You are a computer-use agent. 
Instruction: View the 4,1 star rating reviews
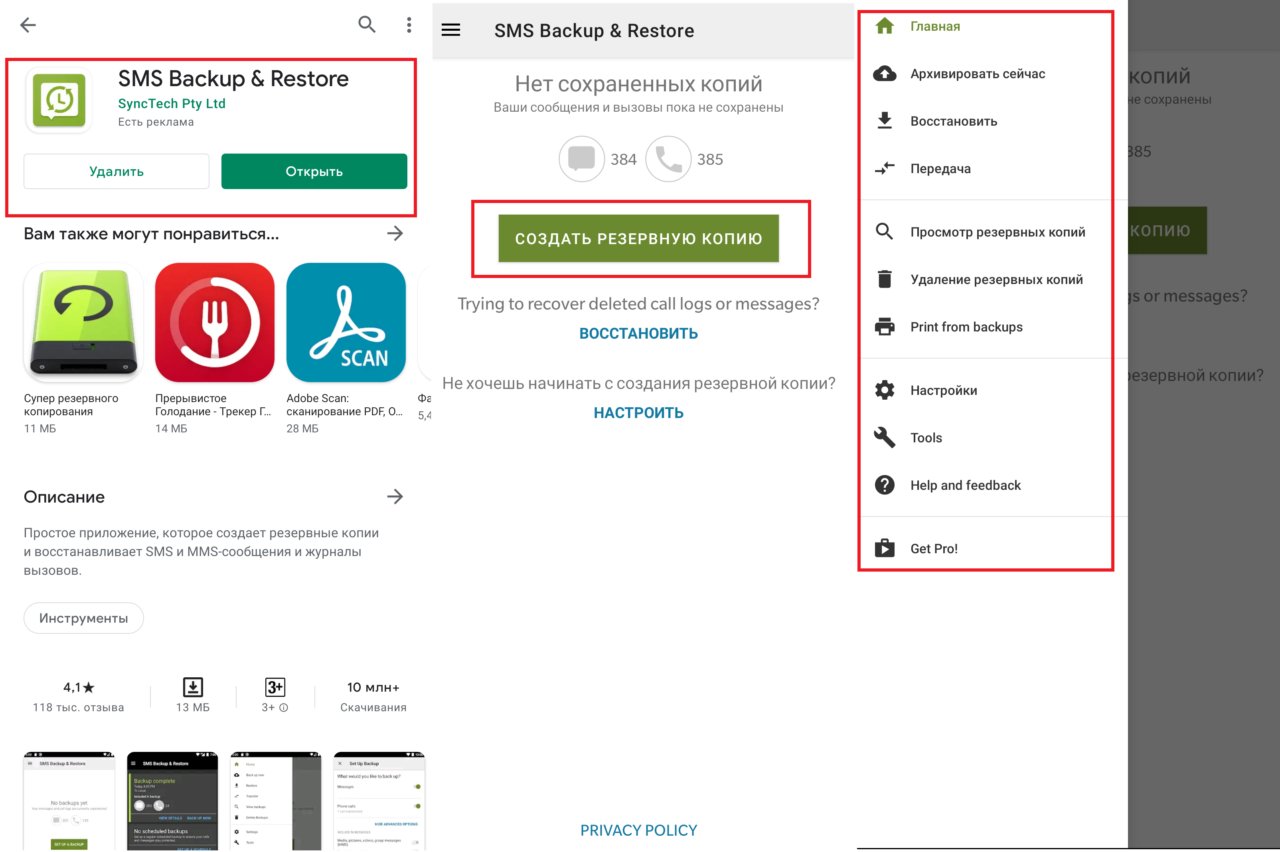click(79, 696)
